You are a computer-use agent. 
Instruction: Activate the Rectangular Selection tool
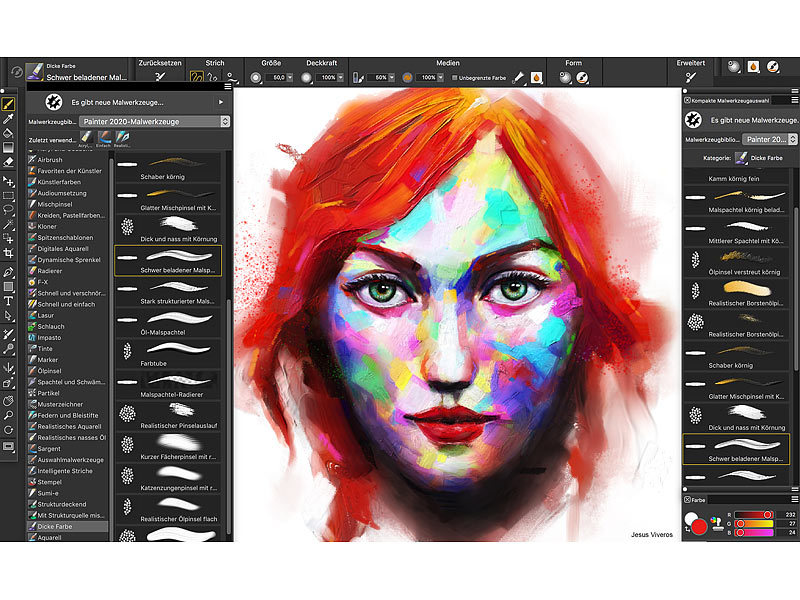(x=8, y=195)
